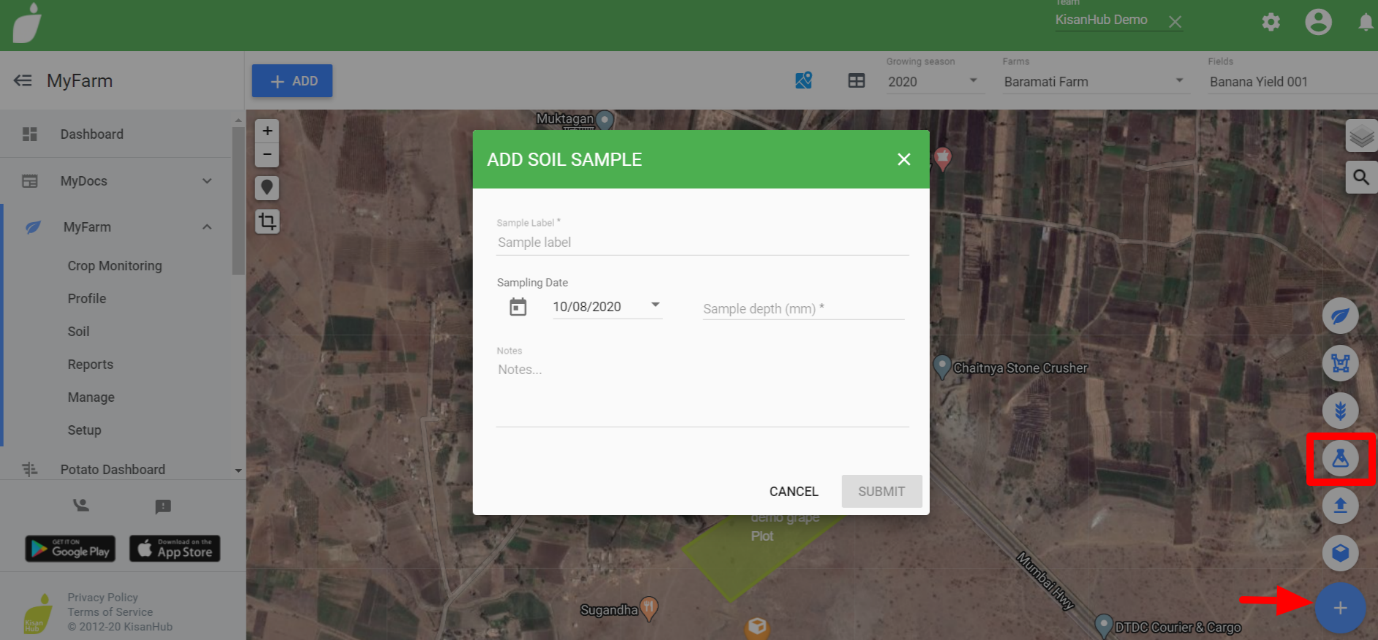Image resolution: width=1378 pixels, height=640 pixels.
Task: Open Download on the App Store badge
Action: tap(175, 549)
